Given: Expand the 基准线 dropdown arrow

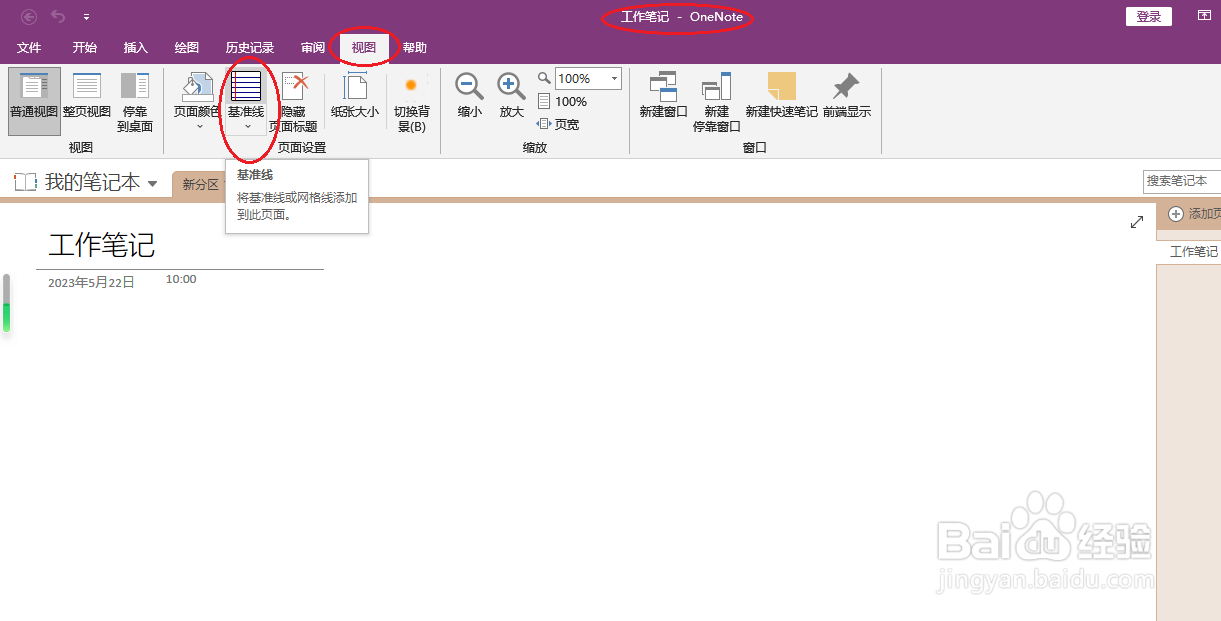Looking at the screenshot, I should (247, 126).
